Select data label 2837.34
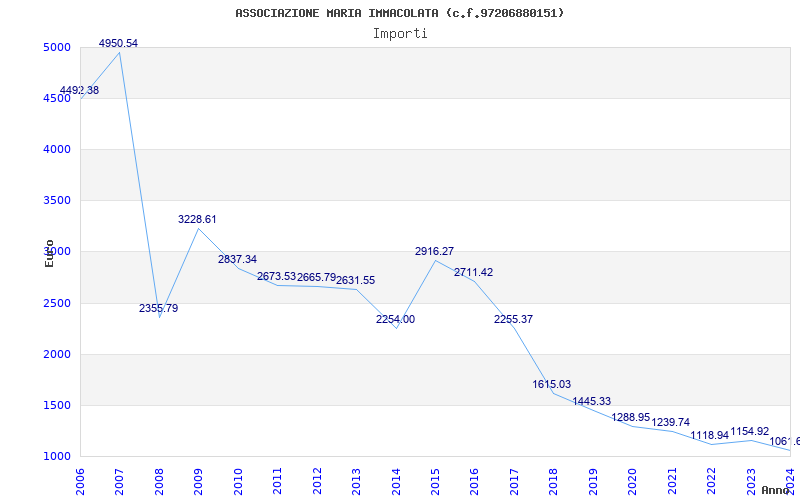The image size is (800, 500). [x=237, y=259]
